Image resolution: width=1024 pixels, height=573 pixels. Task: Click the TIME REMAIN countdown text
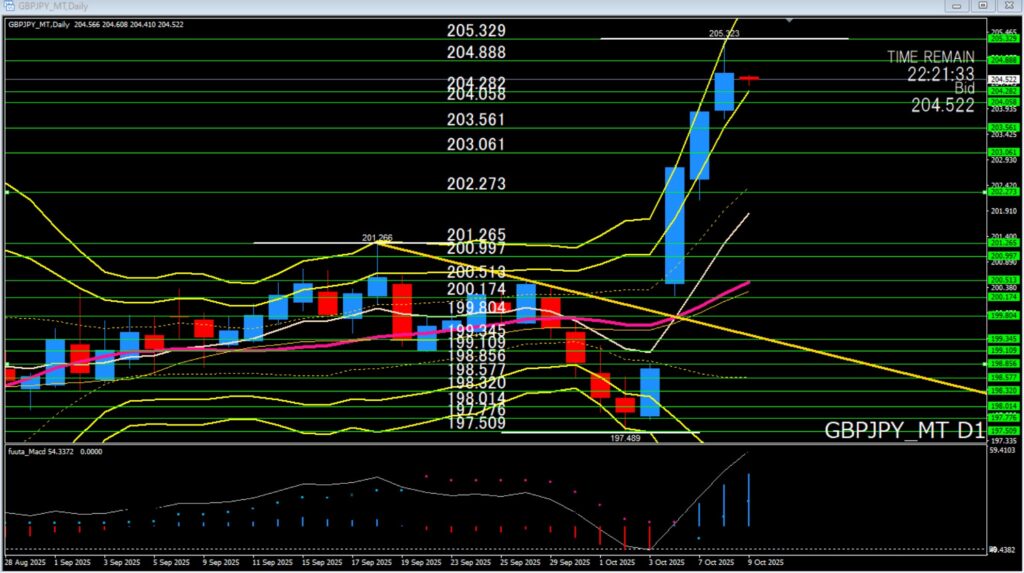930,57
